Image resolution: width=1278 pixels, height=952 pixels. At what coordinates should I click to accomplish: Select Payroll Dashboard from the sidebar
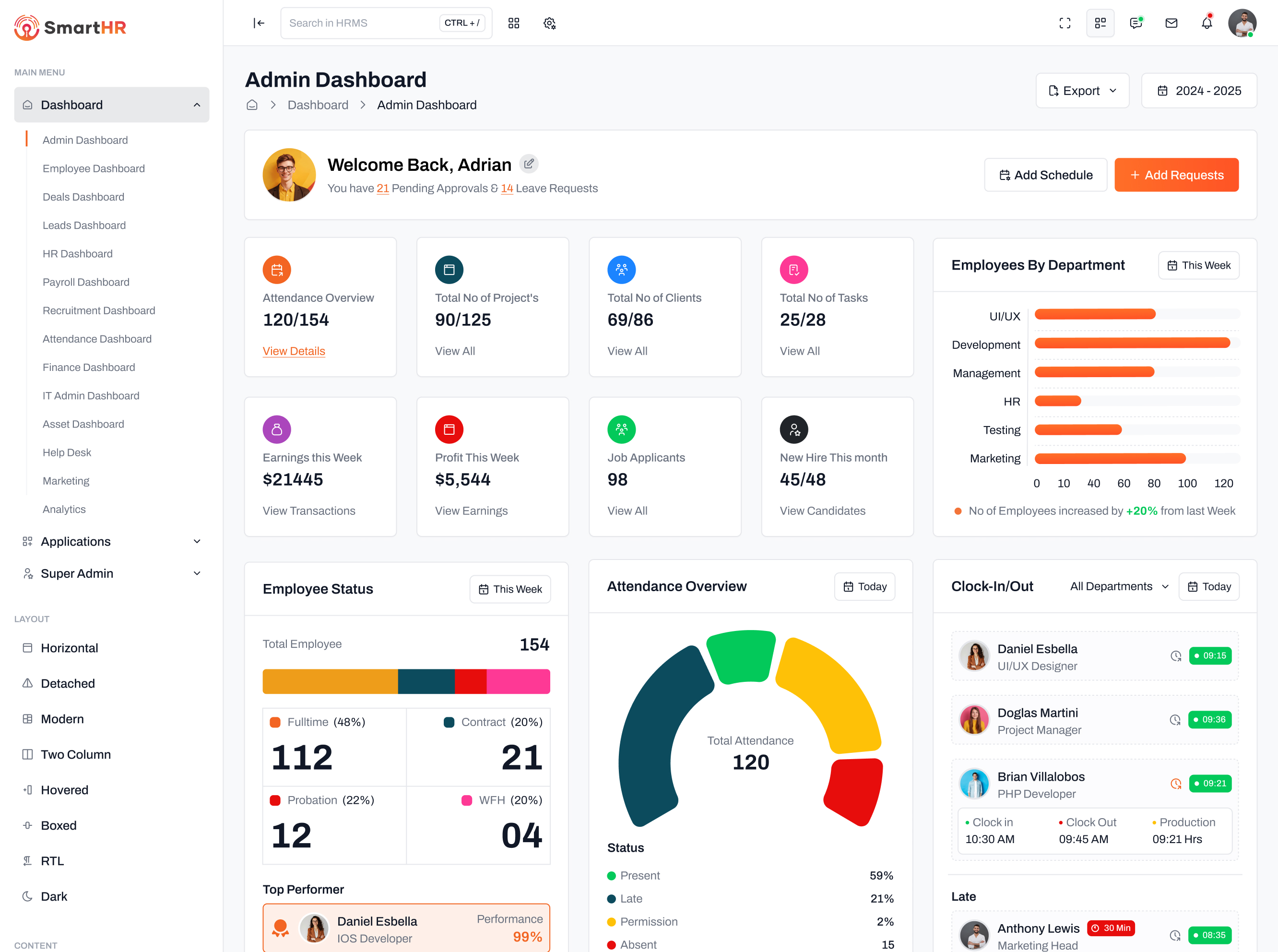coord(86,282)
